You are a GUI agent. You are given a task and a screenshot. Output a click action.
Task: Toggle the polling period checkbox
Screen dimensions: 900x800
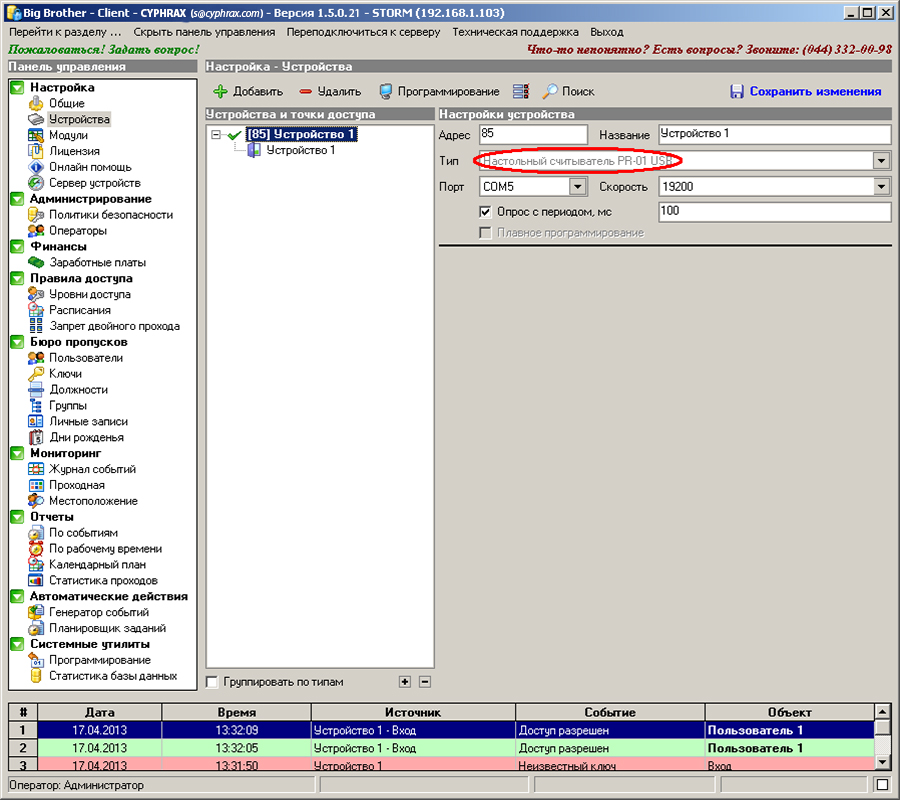click(486, 212)
